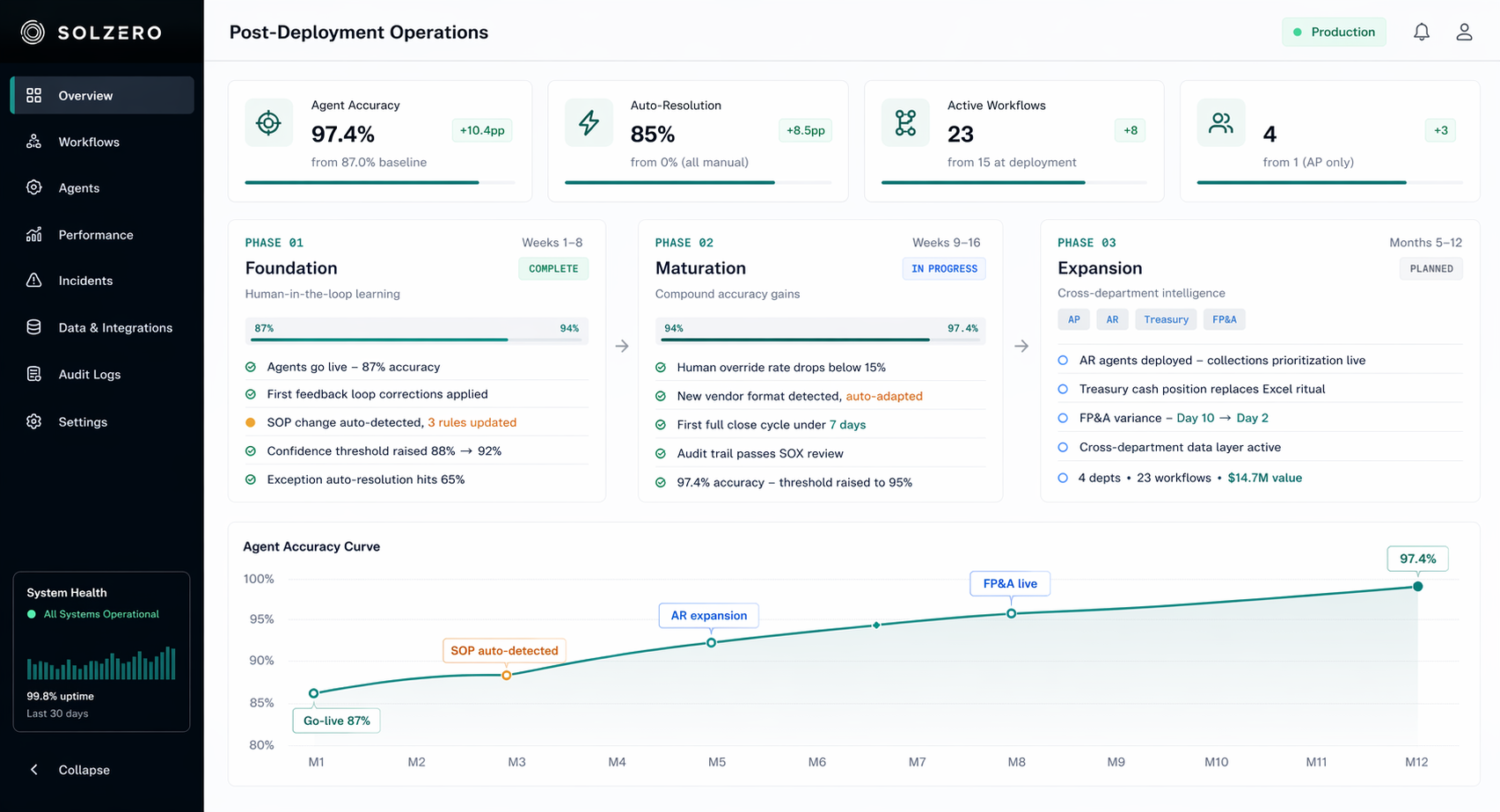Image resolution: width=1500 pixels, height=812 pixels.
Task: Click the Incidents warning triangle icon
Action: pos(34,280)
